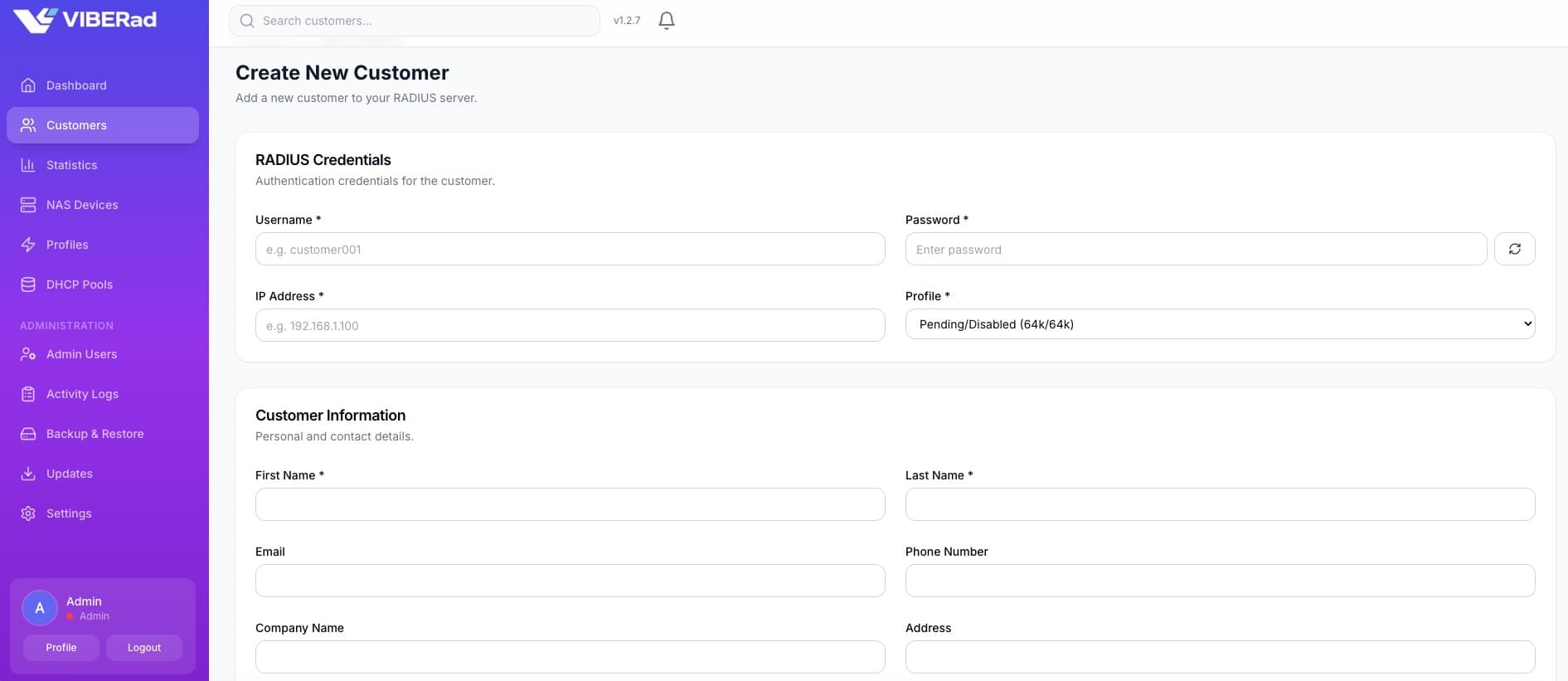Open the Dashboard page

[103, 85]
